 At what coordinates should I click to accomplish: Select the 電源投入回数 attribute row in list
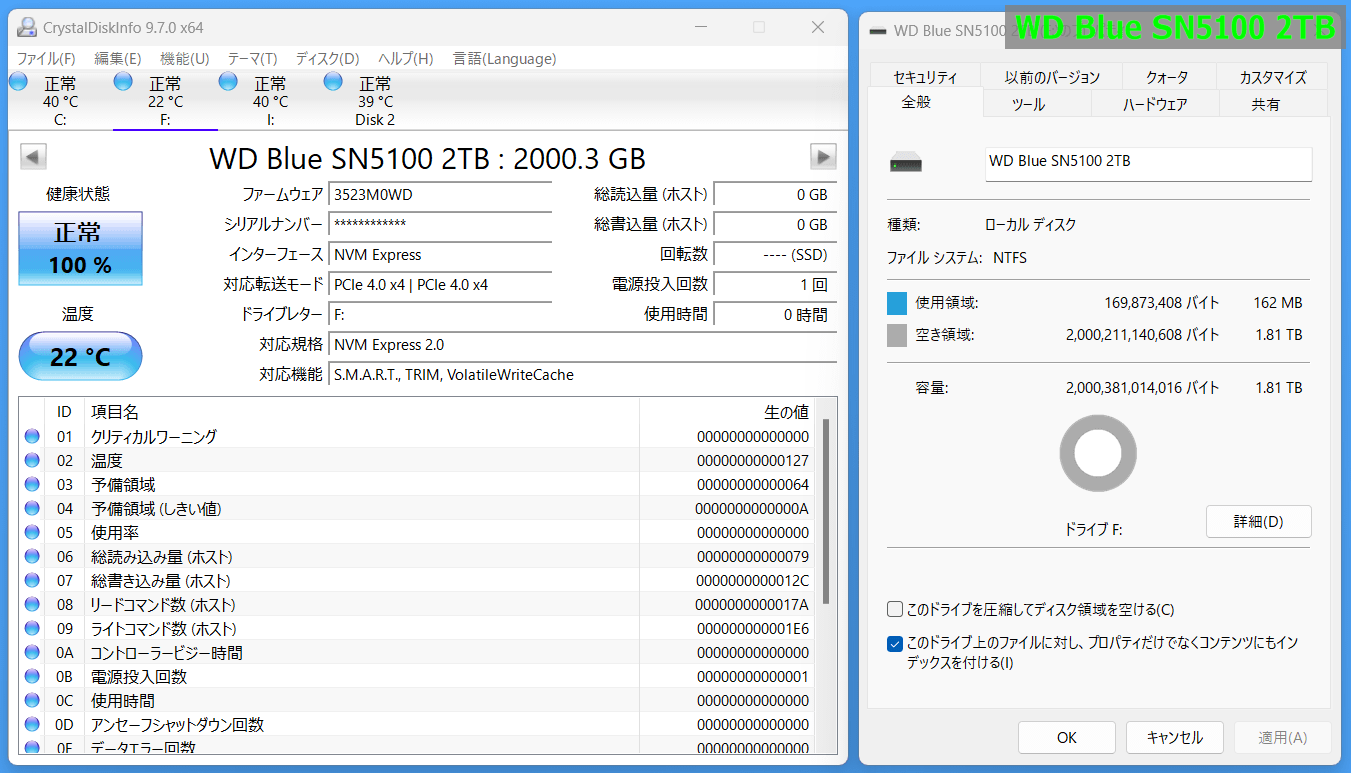(418, 676)
